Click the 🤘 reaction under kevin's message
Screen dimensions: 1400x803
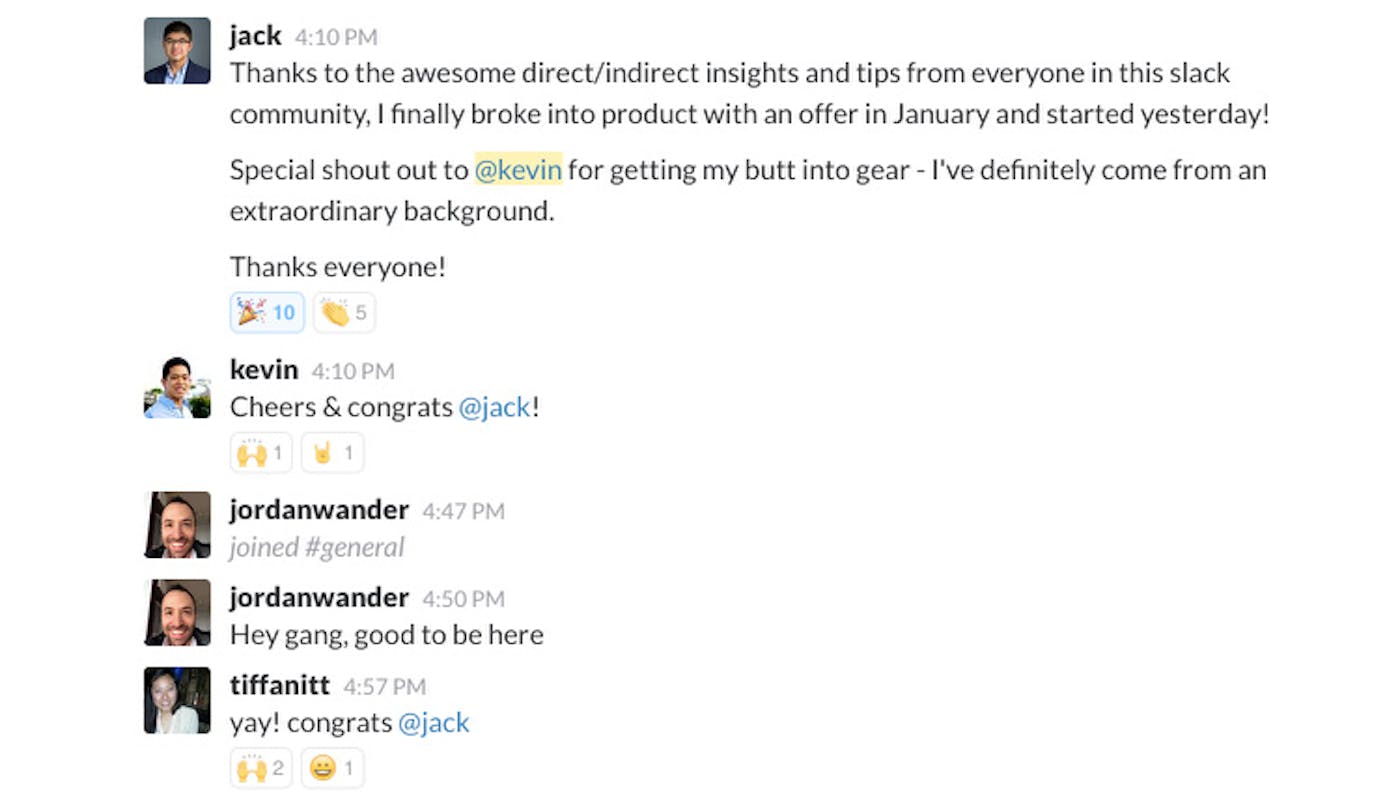coord(331,452)
